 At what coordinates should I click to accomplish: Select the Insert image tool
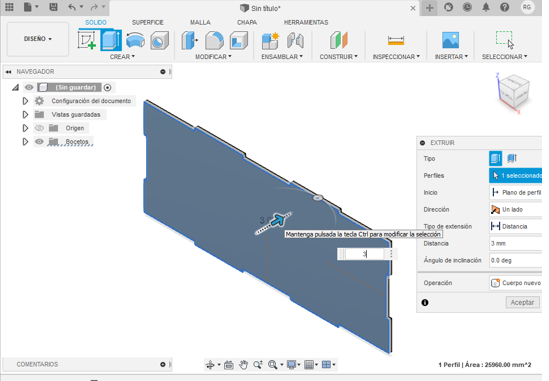pyautogui.click(x=451, y=40)
